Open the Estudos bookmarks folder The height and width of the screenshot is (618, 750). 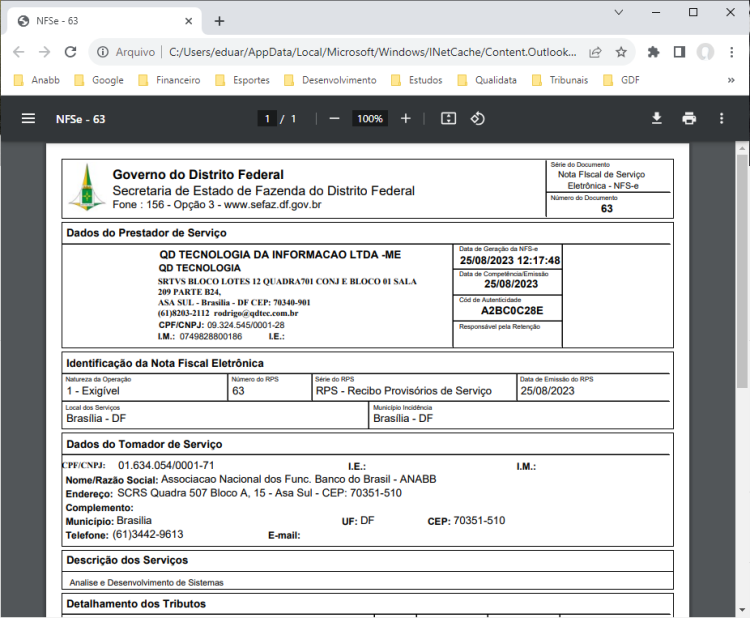pyautogui.click(x=417, y=80)
